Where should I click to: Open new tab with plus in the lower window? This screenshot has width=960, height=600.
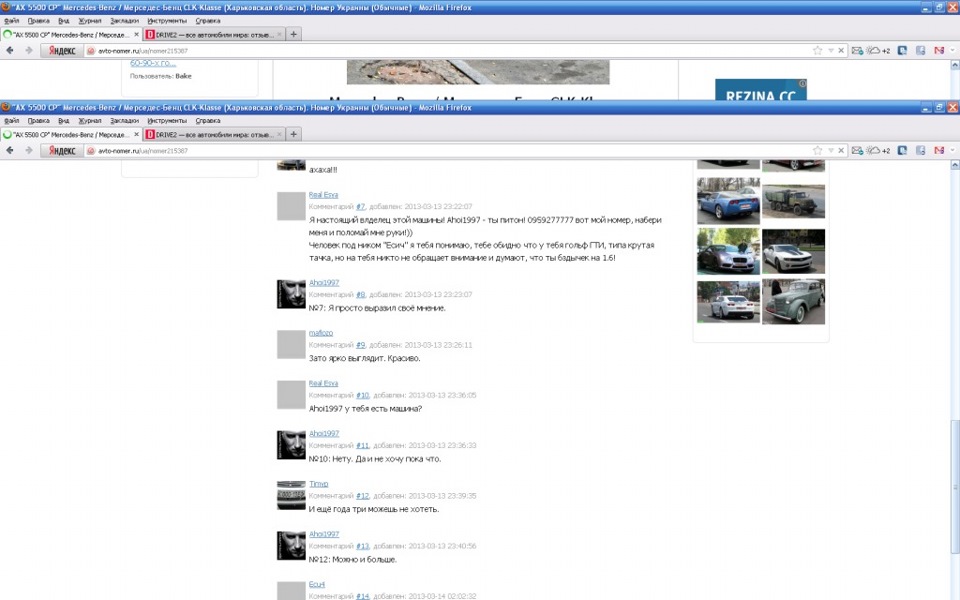(293, 134)
